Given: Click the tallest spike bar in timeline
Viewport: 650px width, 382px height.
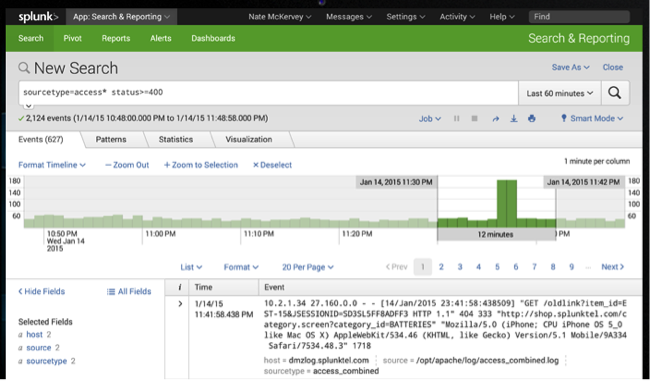Looking at the screenshot, I should [507, 203].
